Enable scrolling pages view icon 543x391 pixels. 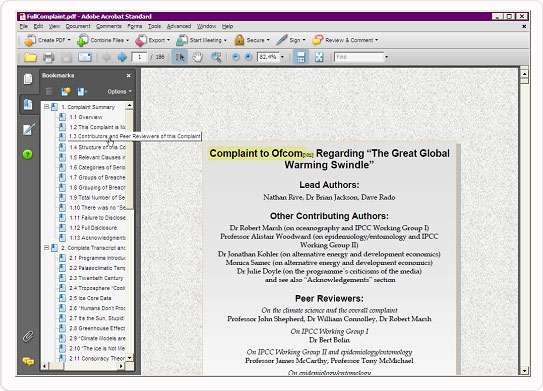click(x=301, y=57)
